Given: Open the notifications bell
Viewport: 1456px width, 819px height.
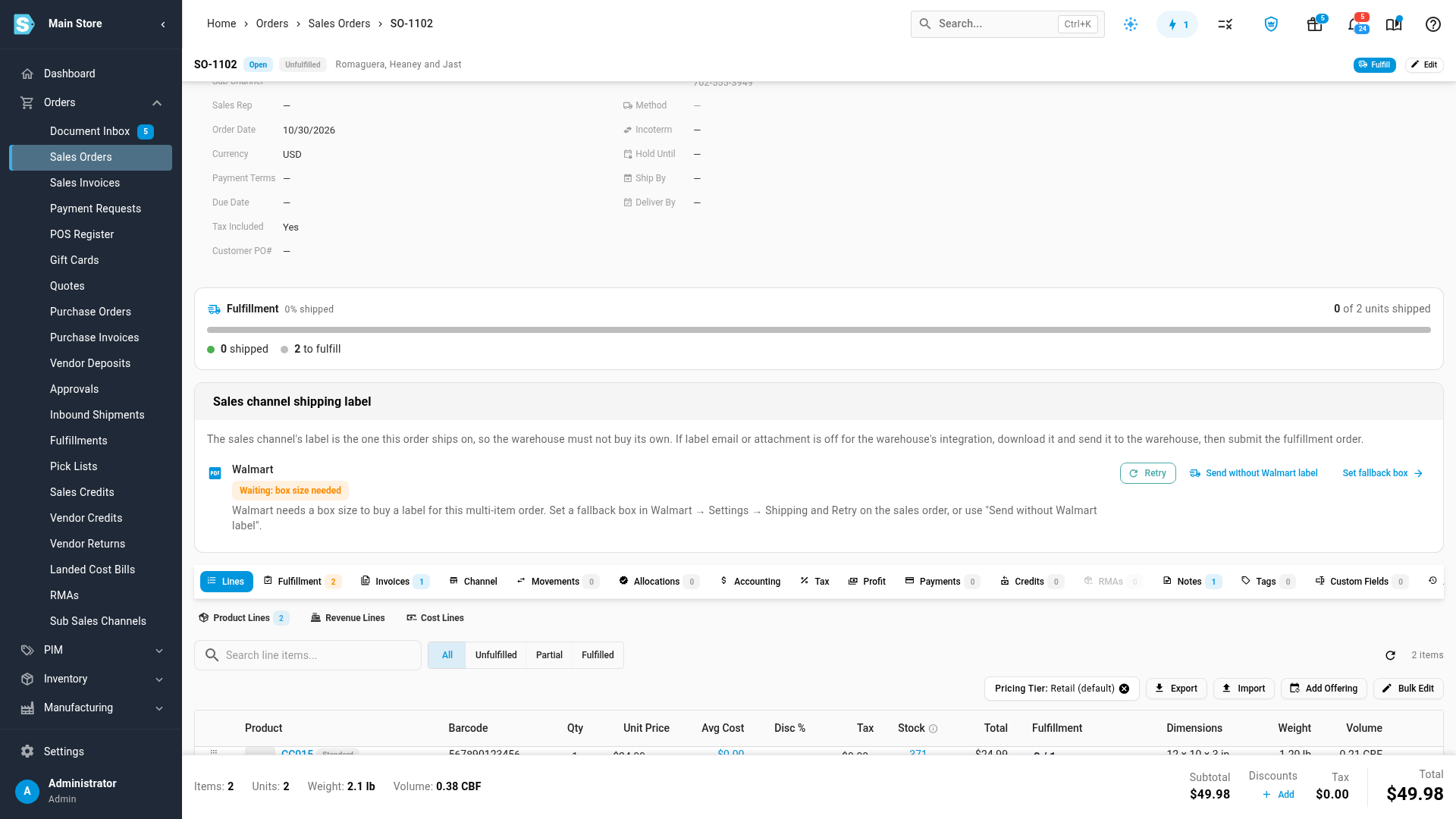Looking at the screenshot, I should pyautogui.click(x=1354, y=24).
